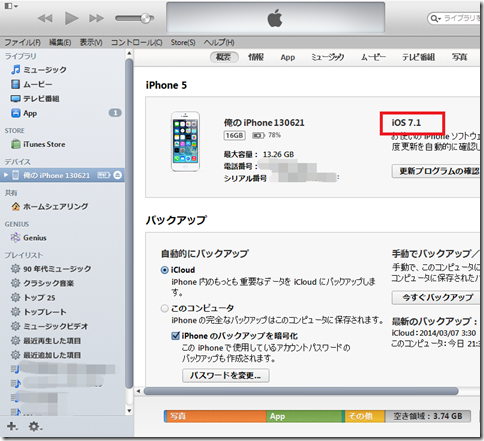
Task: Open the ファイル(F) menu
Action: pyautogui.click(x=22, y=43)
